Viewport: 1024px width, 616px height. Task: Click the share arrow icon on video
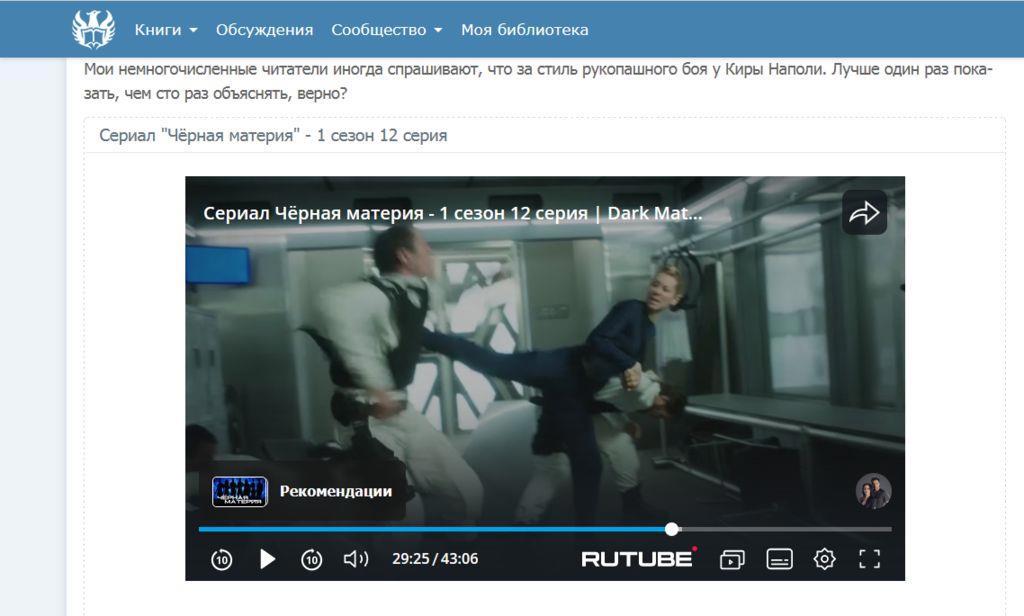click(x=864, y=212)
